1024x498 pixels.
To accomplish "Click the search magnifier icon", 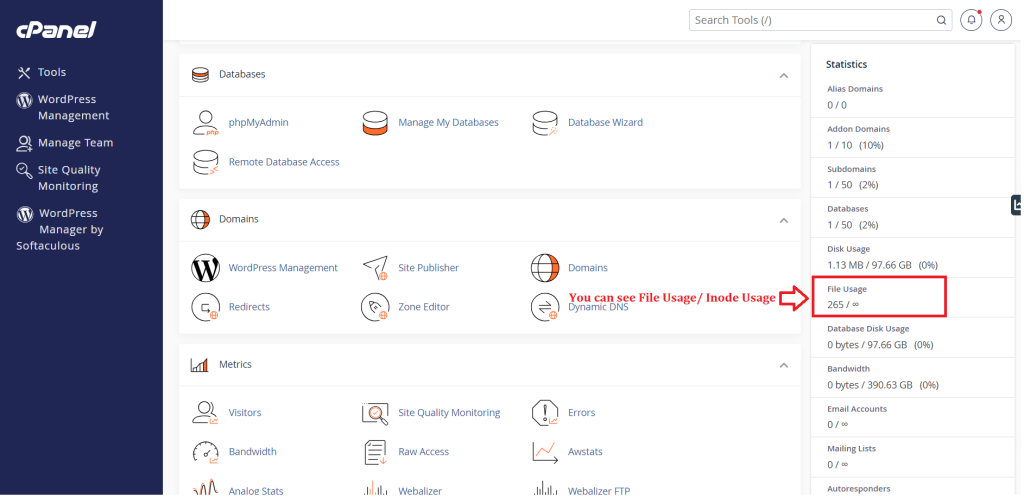I will [x=941, y=20].
